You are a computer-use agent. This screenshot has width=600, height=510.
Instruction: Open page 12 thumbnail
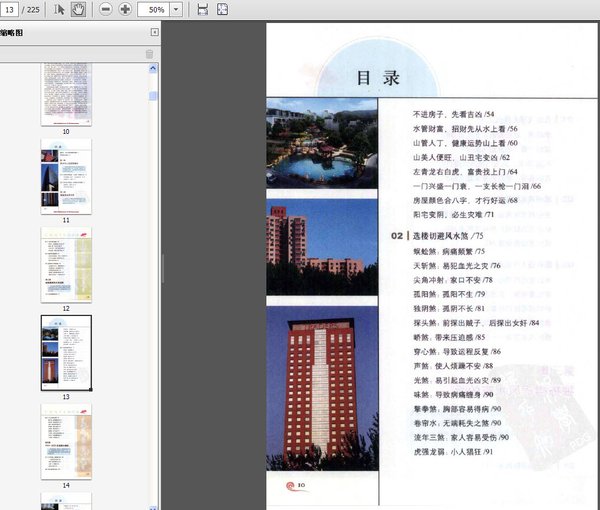tap(66, 265)
